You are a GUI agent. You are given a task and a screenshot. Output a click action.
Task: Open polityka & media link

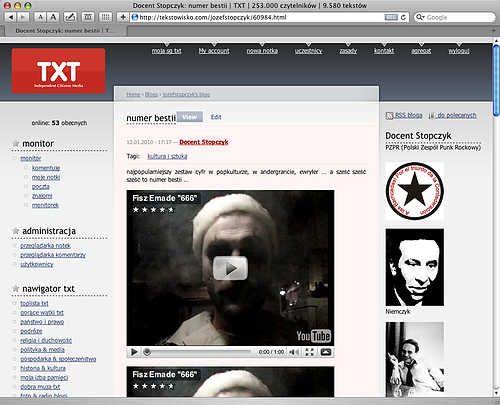(42, 350)
